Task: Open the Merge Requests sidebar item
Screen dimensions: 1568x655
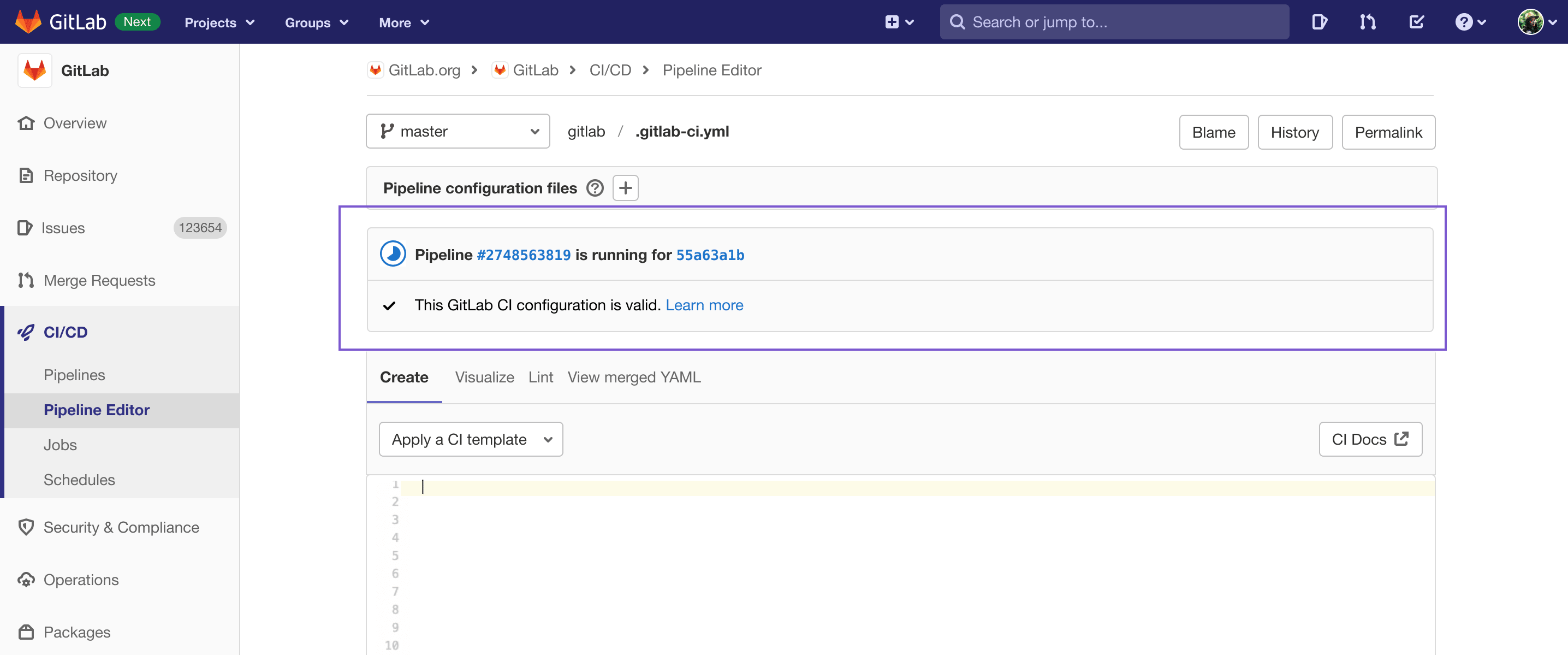Action: point(99,280)
